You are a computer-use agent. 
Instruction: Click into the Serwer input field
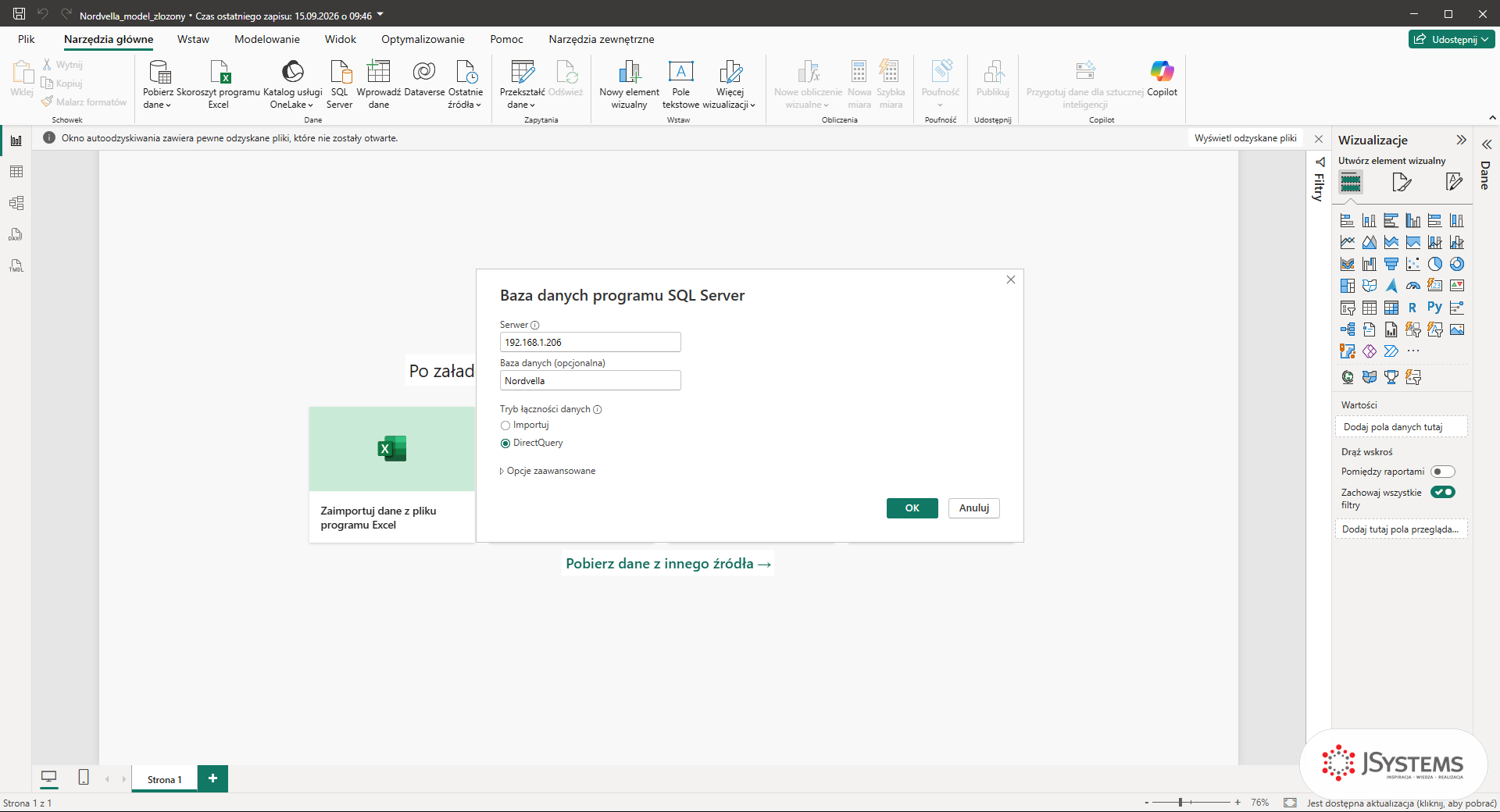click(x=590, y=342)
